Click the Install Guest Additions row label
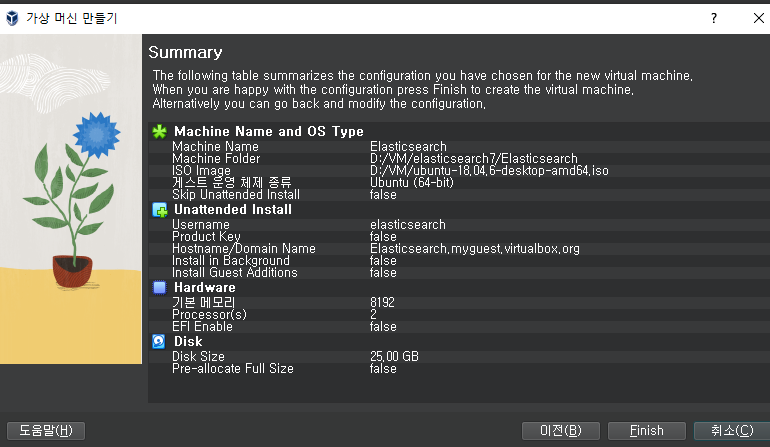770x447 pixels. pos(235,273)
